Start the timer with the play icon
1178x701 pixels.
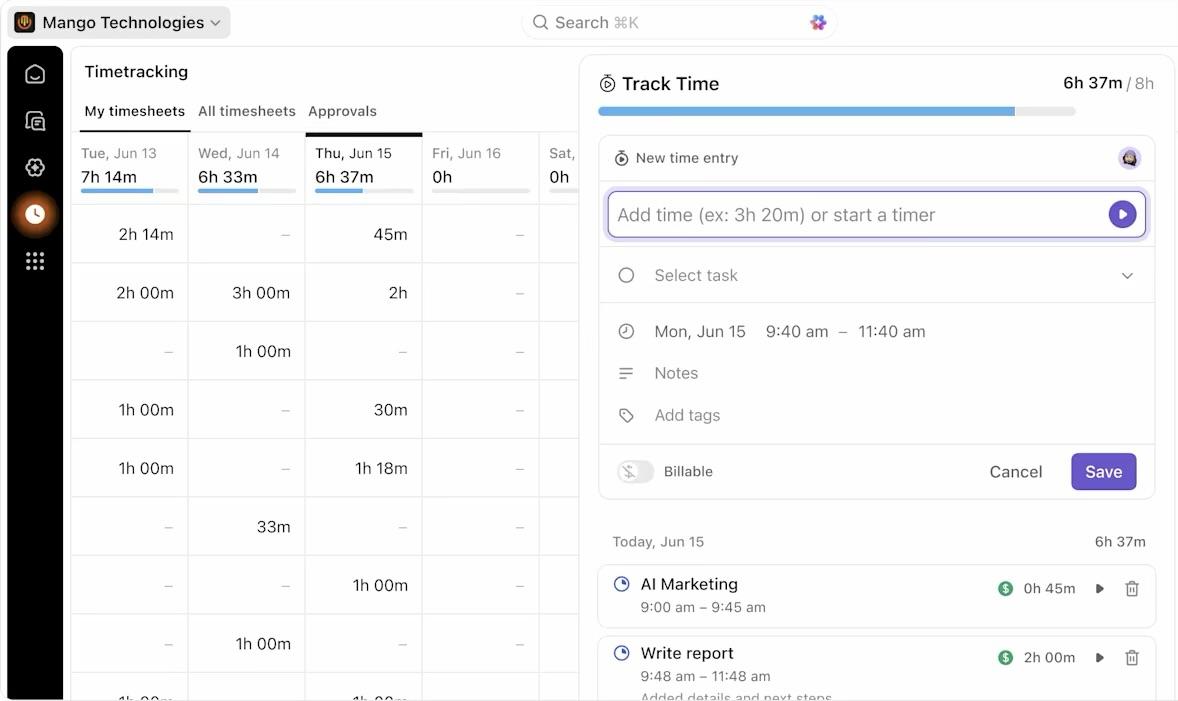tap(1121, 214)
